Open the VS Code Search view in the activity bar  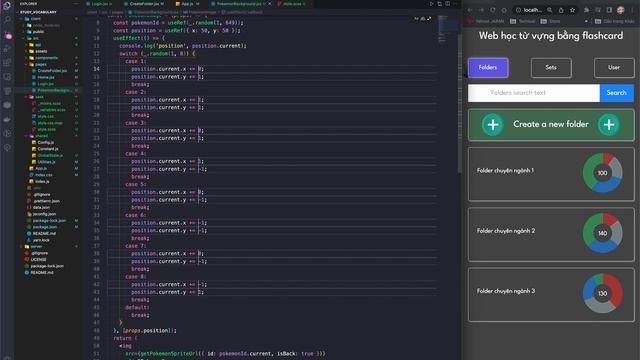7,19
